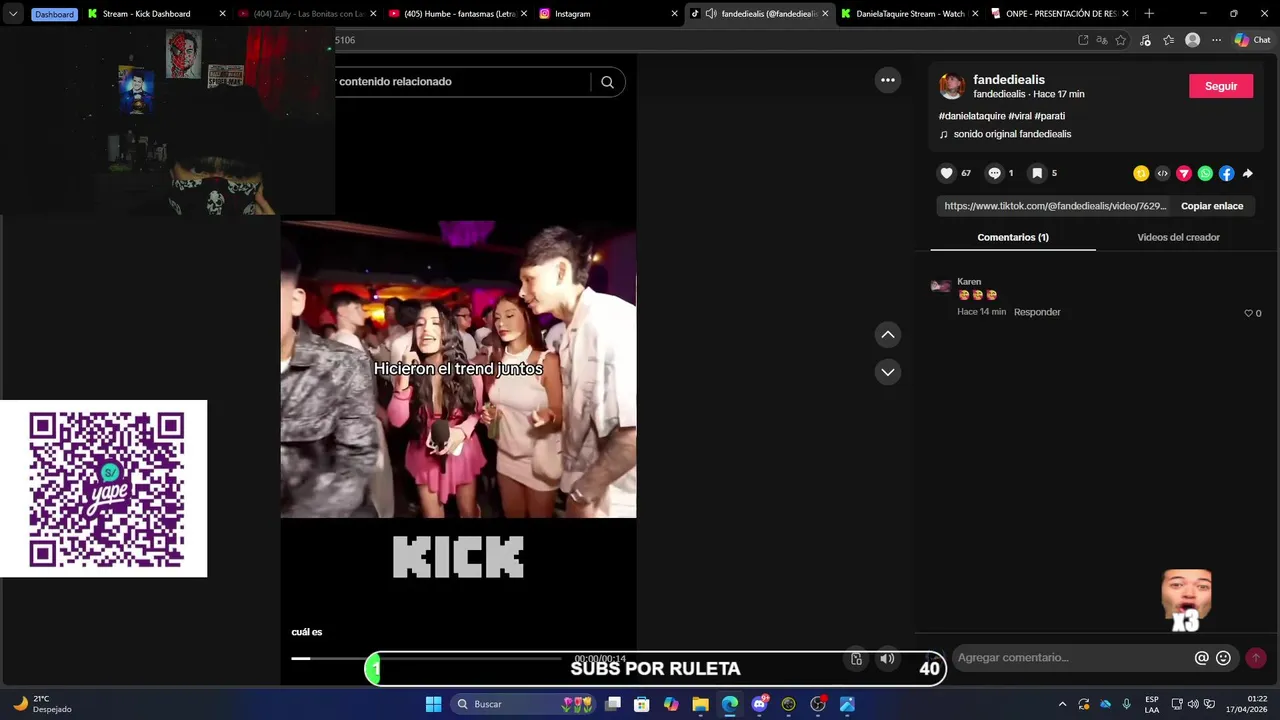Toggle the player mode icon beside volume
1280x720 pixels.
click(x=856, y=658)
